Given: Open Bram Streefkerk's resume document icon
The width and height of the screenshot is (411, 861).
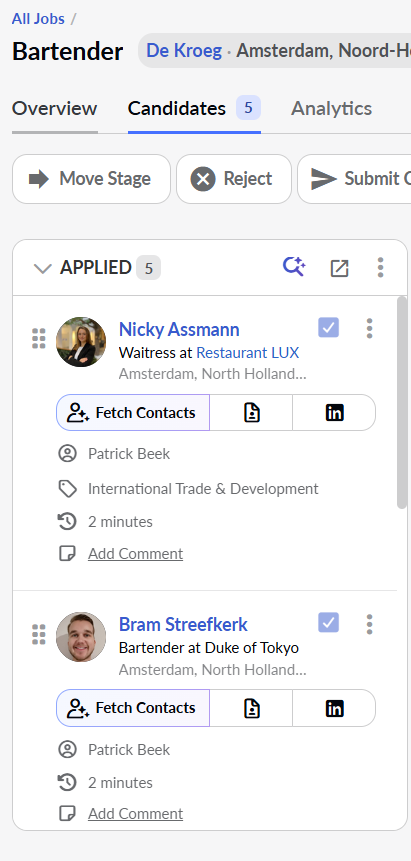Looking at the screenshot, I should [251, 708].
